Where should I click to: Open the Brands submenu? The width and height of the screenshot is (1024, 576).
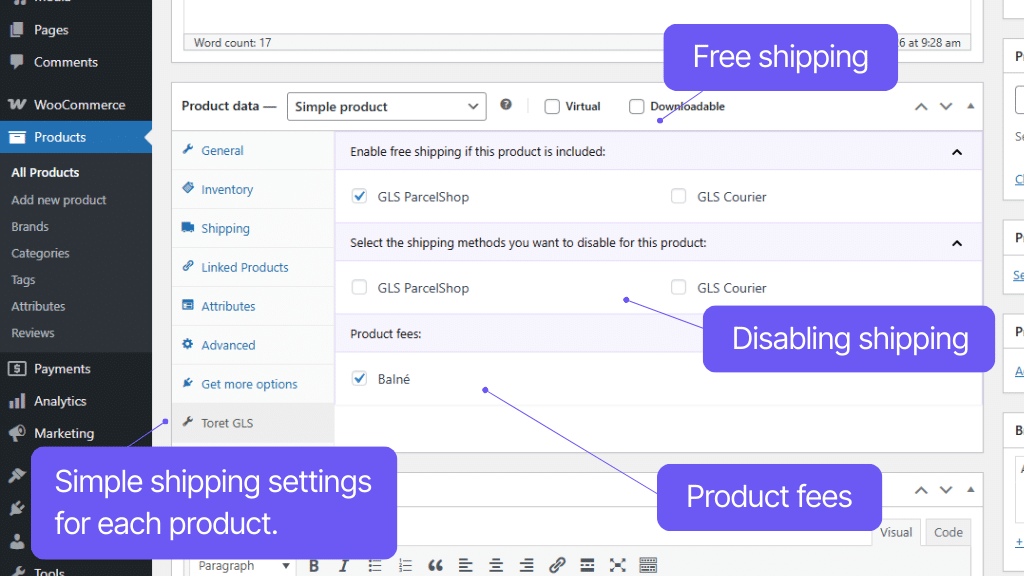(x=30, y=227)
